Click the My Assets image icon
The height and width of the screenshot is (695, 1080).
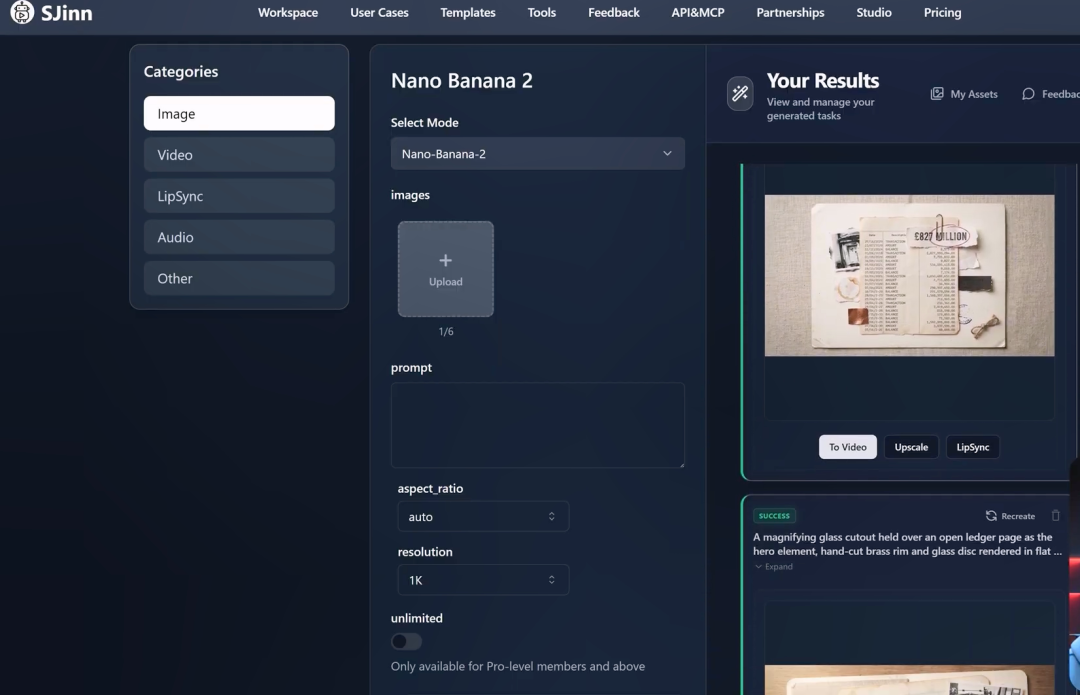pos(937,94)
